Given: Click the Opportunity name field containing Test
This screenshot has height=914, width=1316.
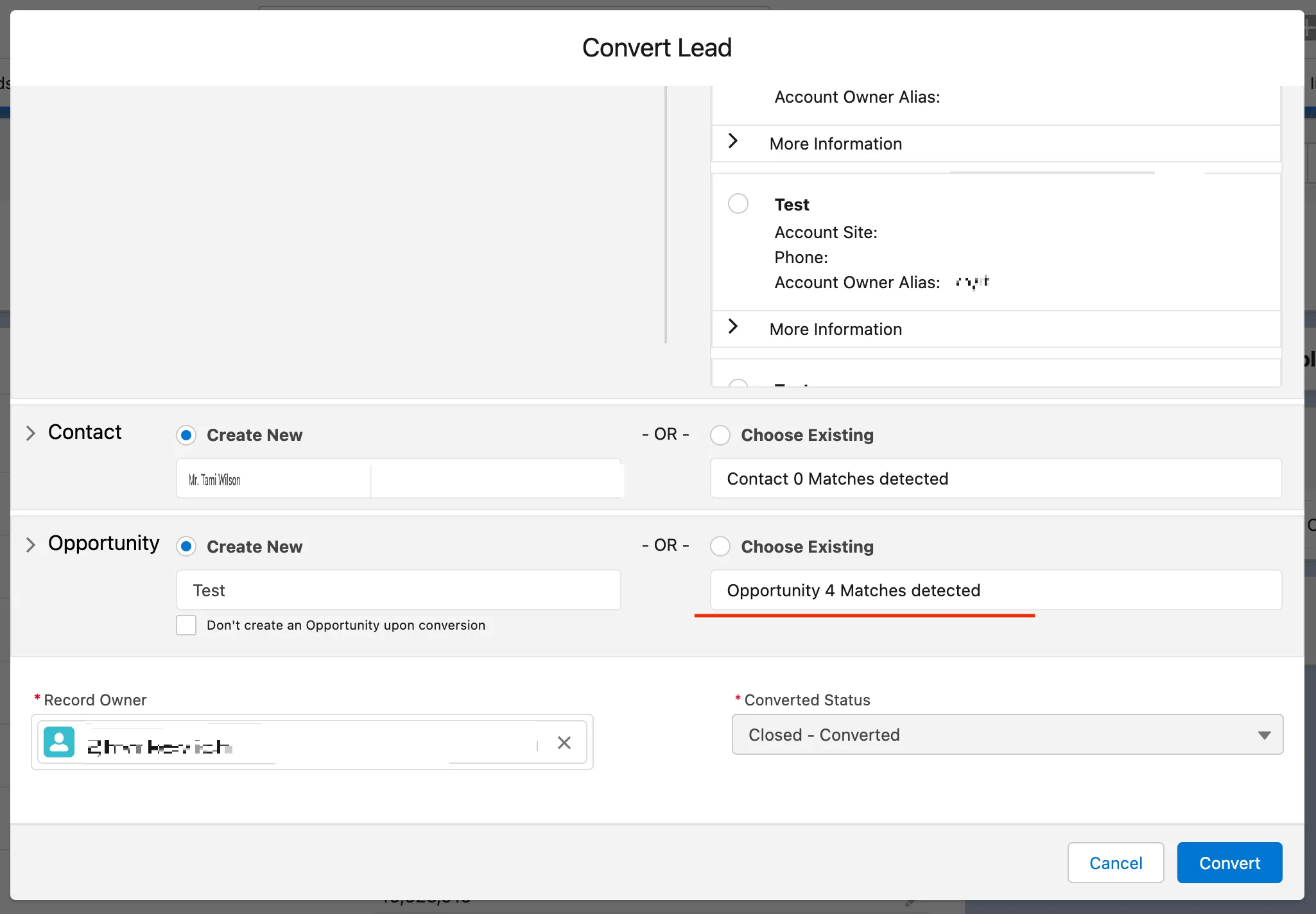Looking at the screenshot, I should 398,591.
